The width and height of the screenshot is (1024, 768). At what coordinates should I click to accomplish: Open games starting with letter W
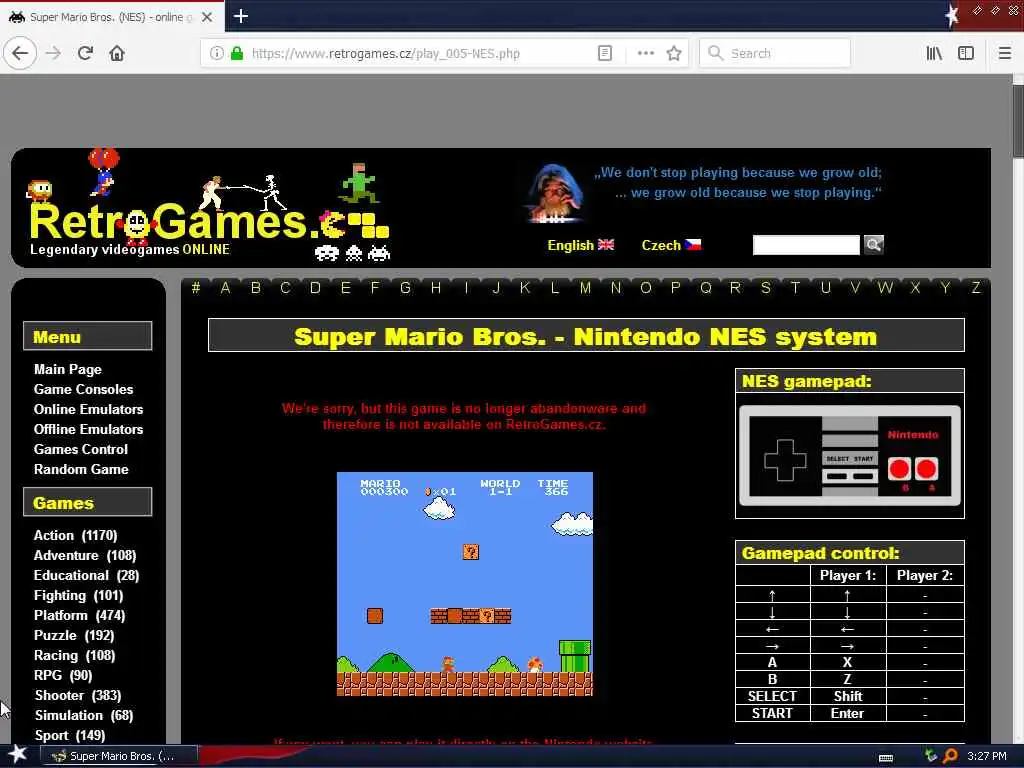(885, 287)
